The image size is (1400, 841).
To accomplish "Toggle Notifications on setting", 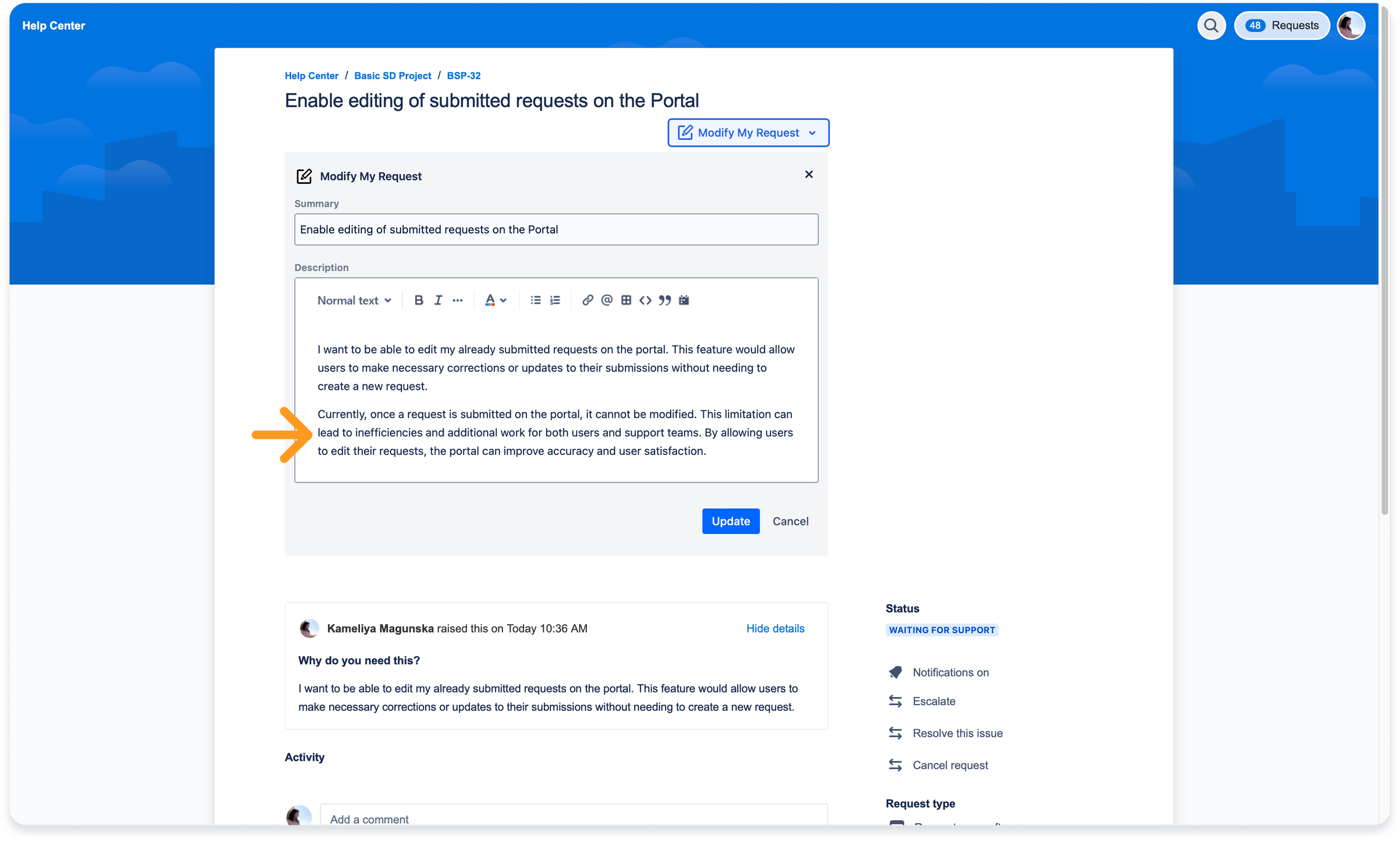I will click(x=950, y=672).
